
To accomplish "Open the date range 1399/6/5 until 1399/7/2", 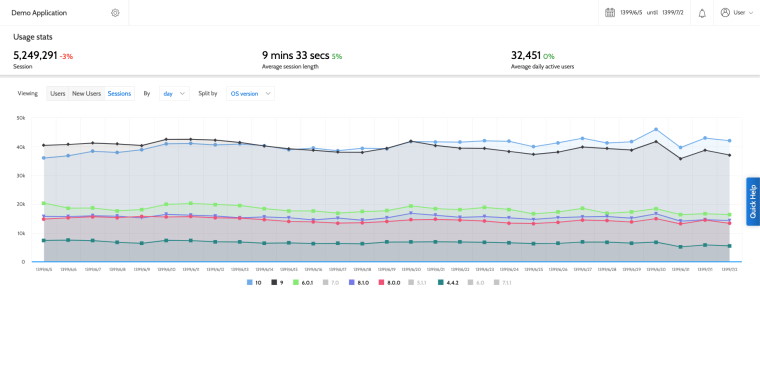I will 651,13.
